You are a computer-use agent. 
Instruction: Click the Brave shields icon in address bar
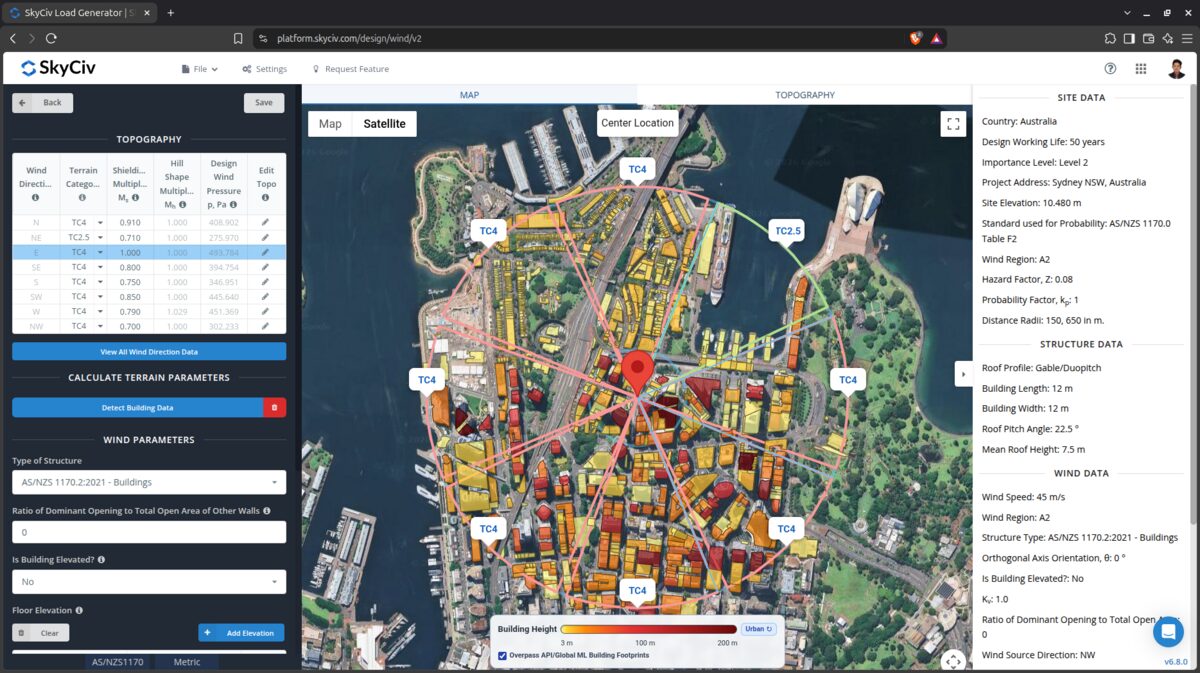916,38
